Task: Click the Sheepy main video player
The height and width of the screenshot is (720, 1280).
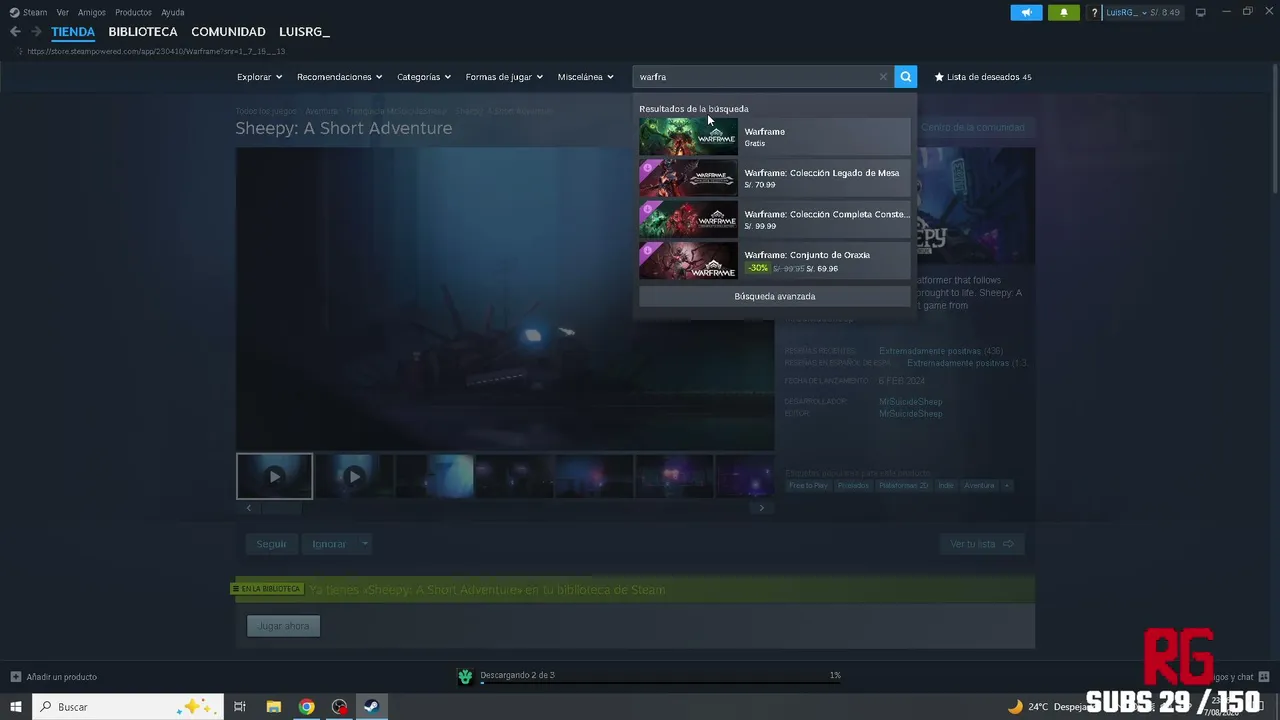Action: point(505,299)
